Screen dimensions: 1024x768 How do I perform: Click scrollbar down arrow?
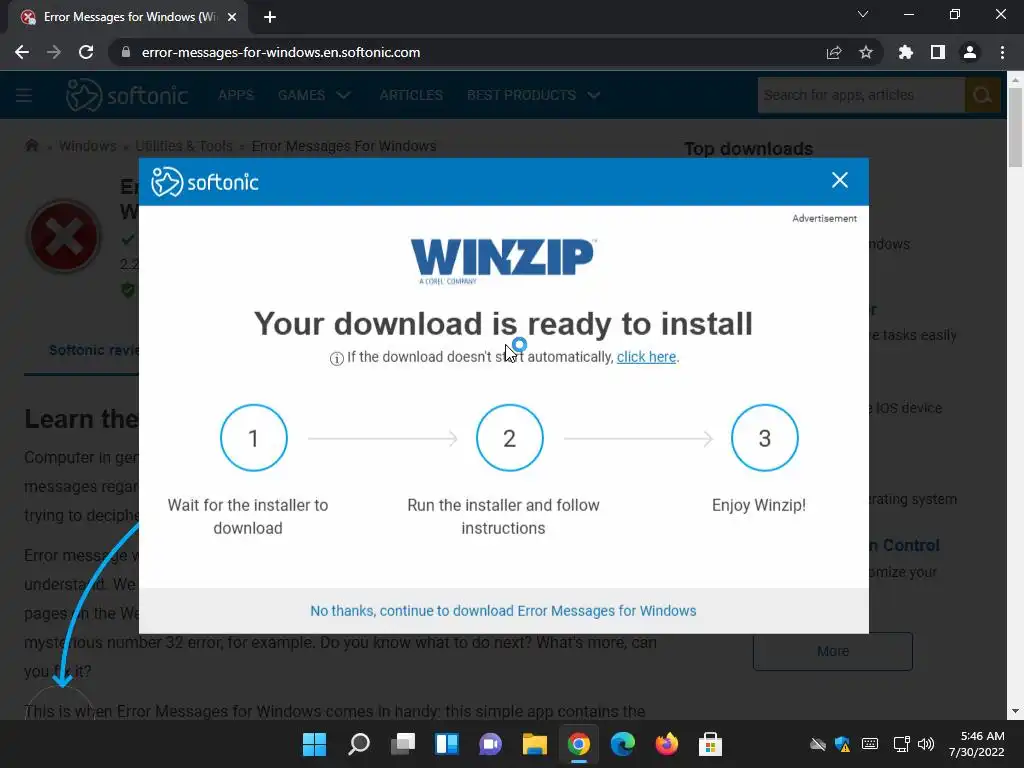click(1015, 711)
